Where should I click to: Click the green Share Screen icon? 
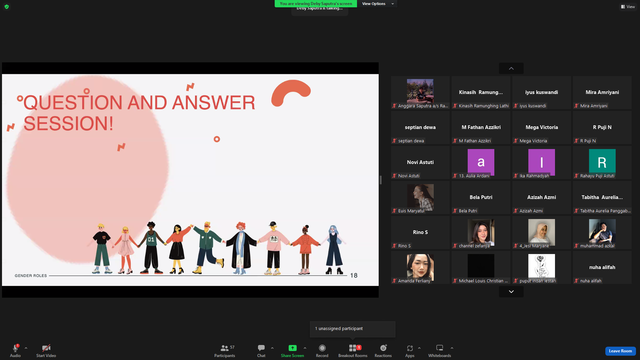tap(293, 348)
